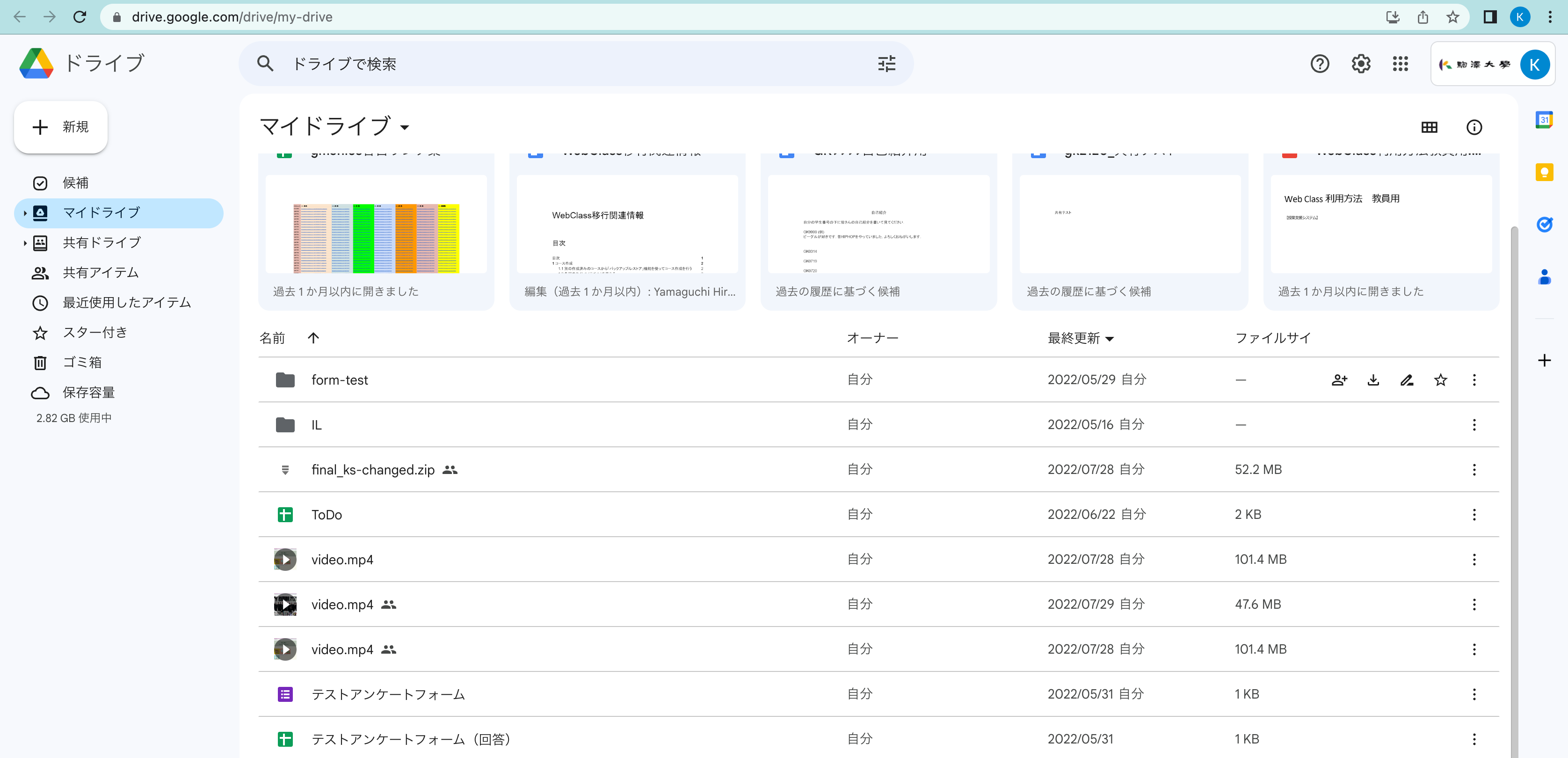
Task: Open Google Calendar side panel icon
Action: 1544,119
